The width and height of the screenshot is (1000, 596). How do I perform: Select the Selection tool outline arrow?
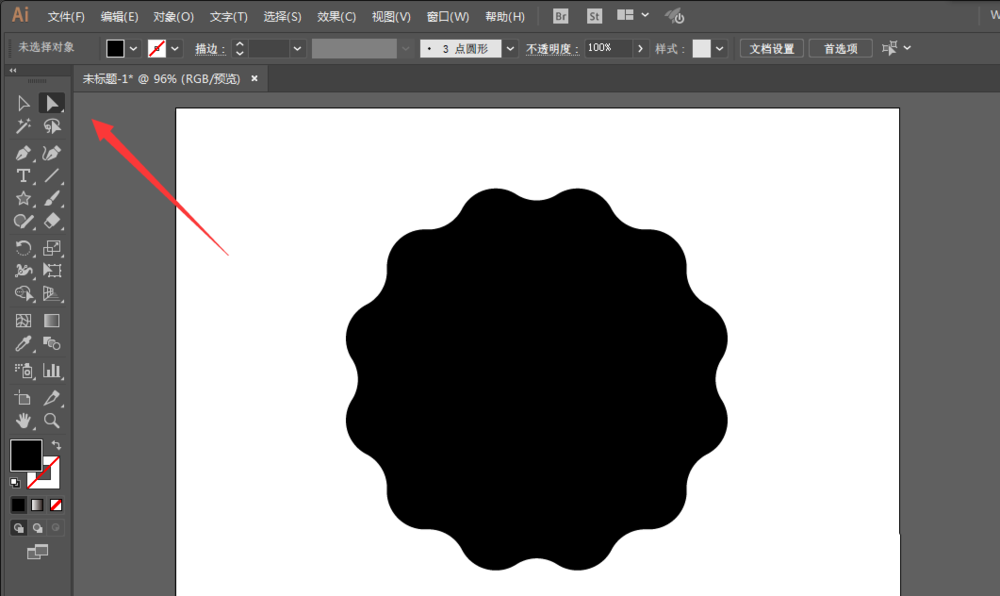23,103
